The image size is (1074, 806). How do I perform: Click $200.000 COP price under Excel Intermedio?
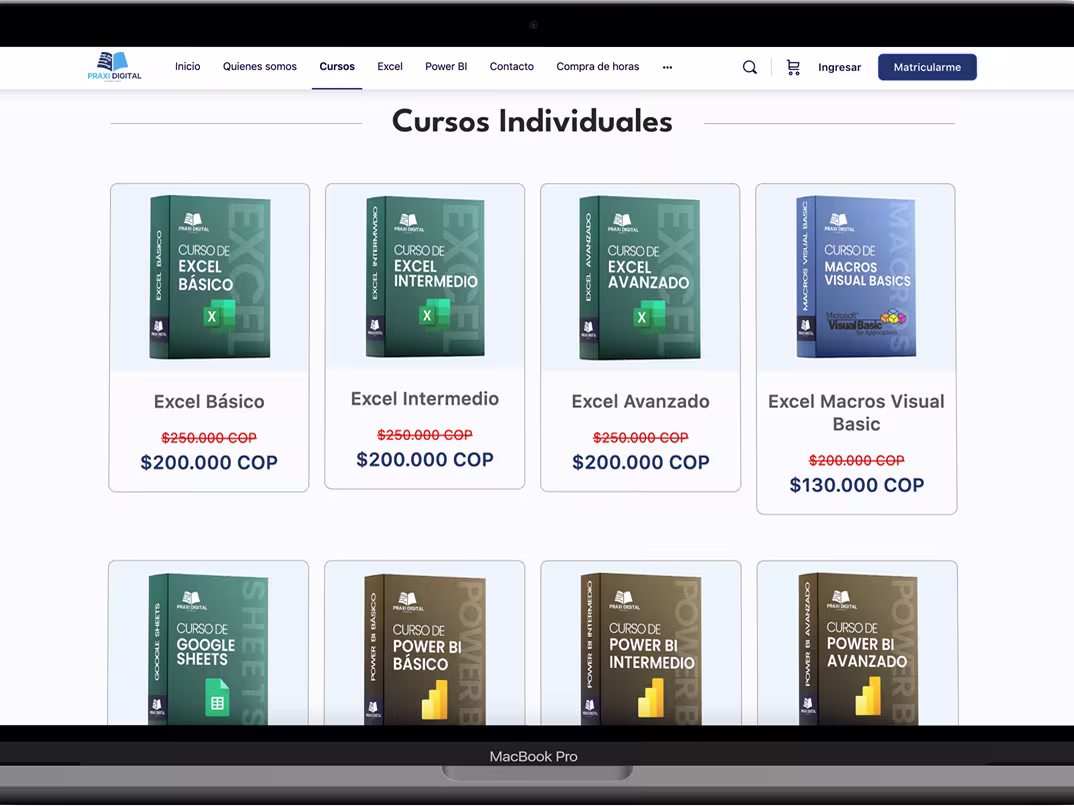[x=425, y=459]
